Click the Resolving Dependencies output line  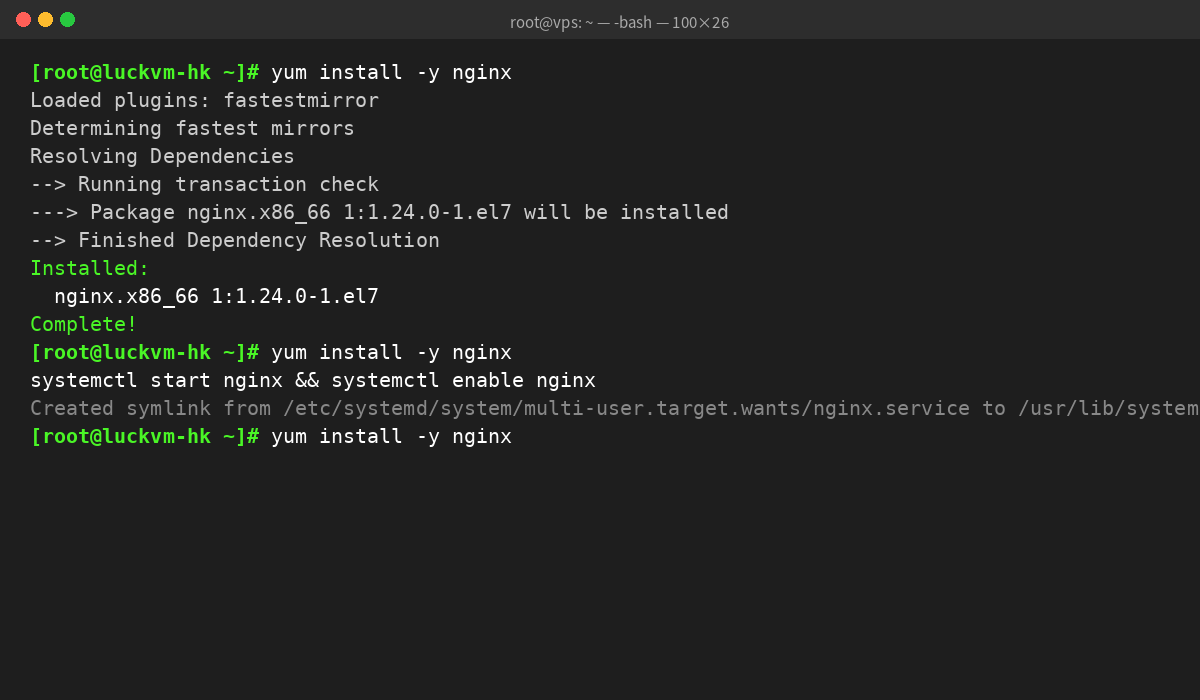[x=162, y=157]
